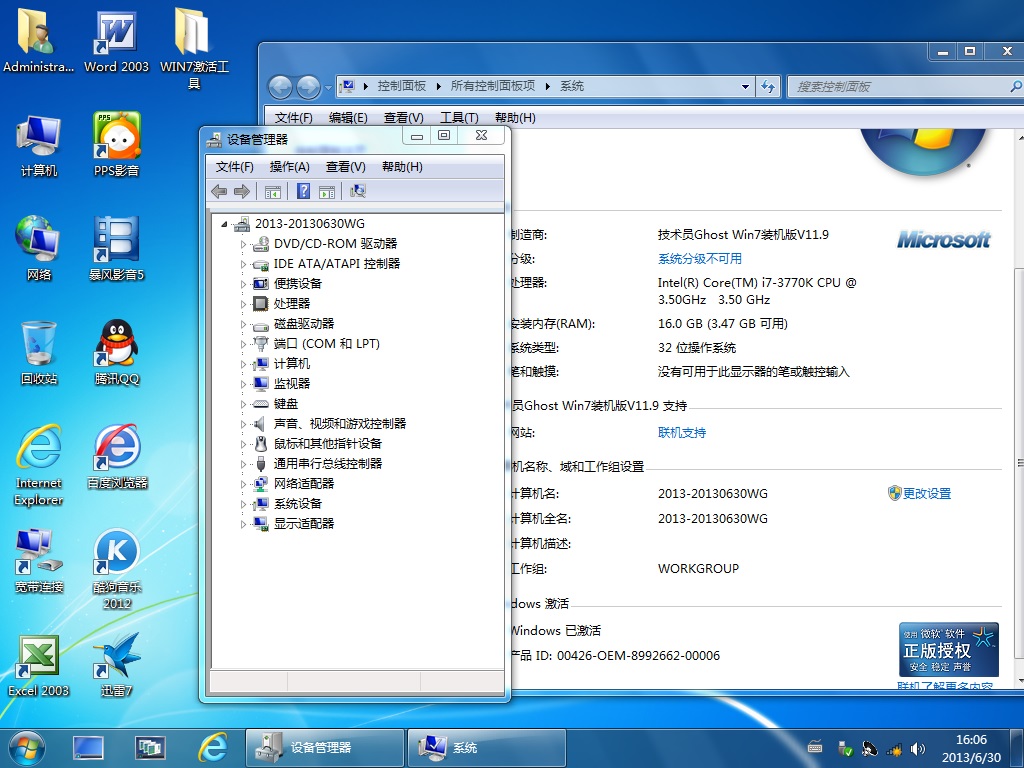This screenshot has height=768, width=1024.
Task: Open the Administrator folder on desktop
Action: pyautogui.click(x=39, y=40)
